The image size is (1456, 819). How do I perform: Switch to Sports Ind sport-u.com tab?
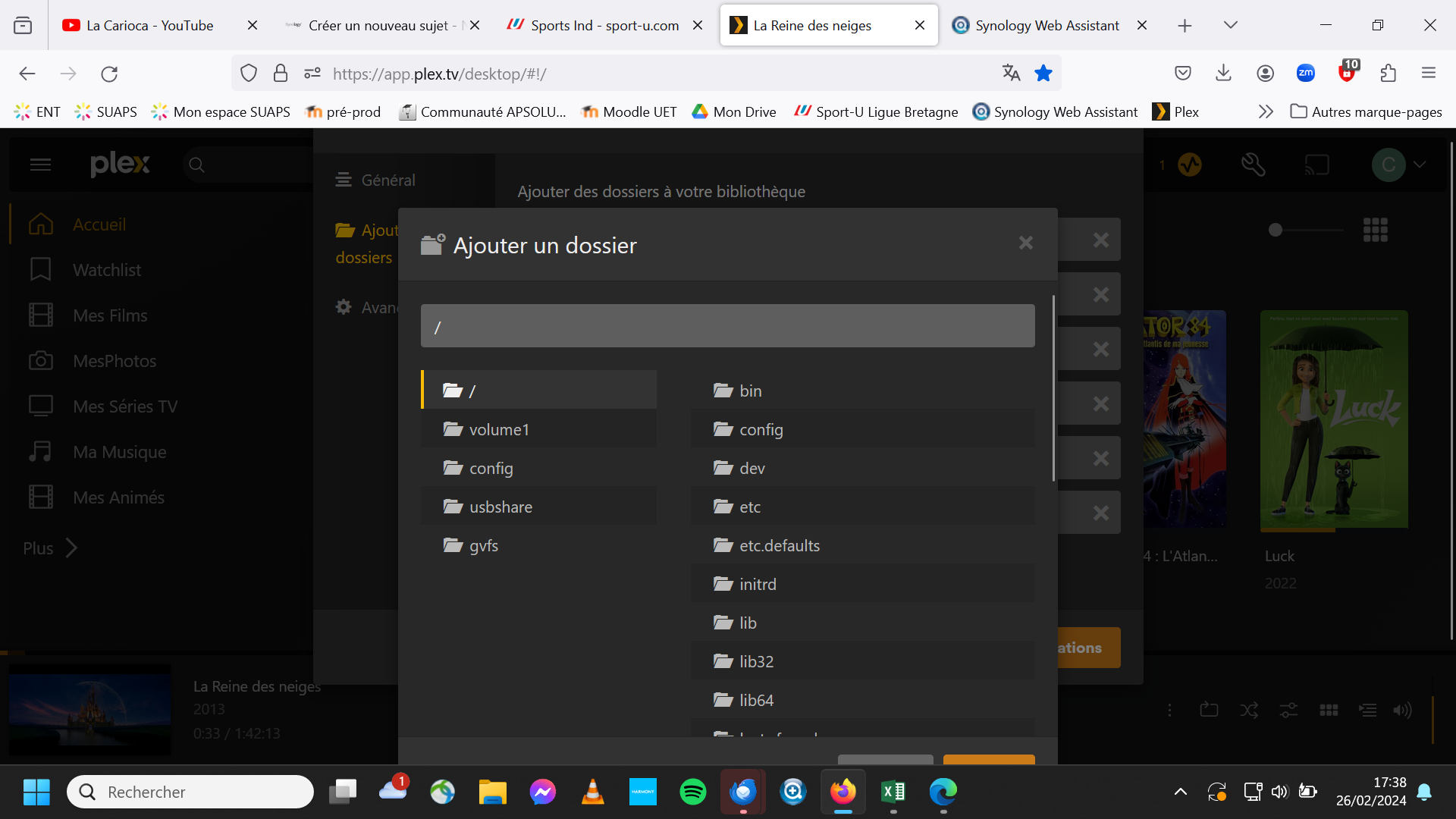604,25
